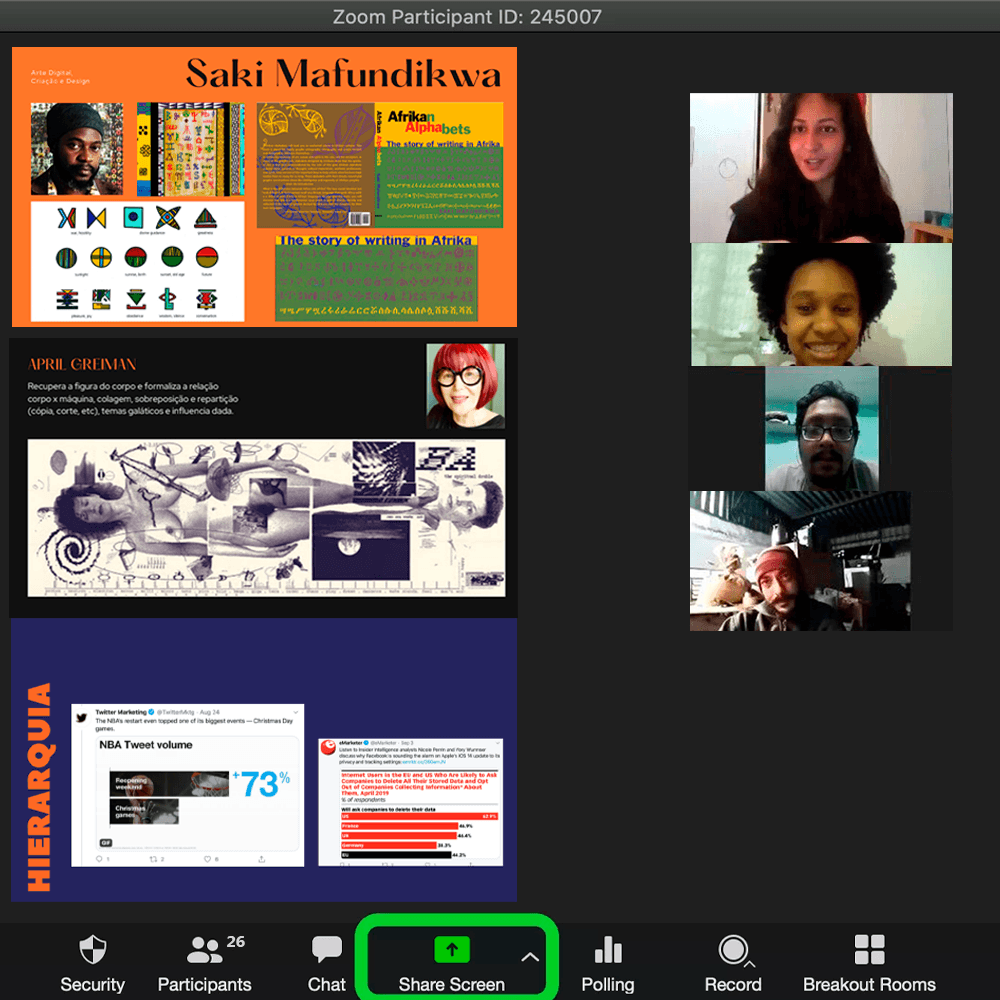Click the Record label
The image size is (1000, 1000).
tap(733, 985)
